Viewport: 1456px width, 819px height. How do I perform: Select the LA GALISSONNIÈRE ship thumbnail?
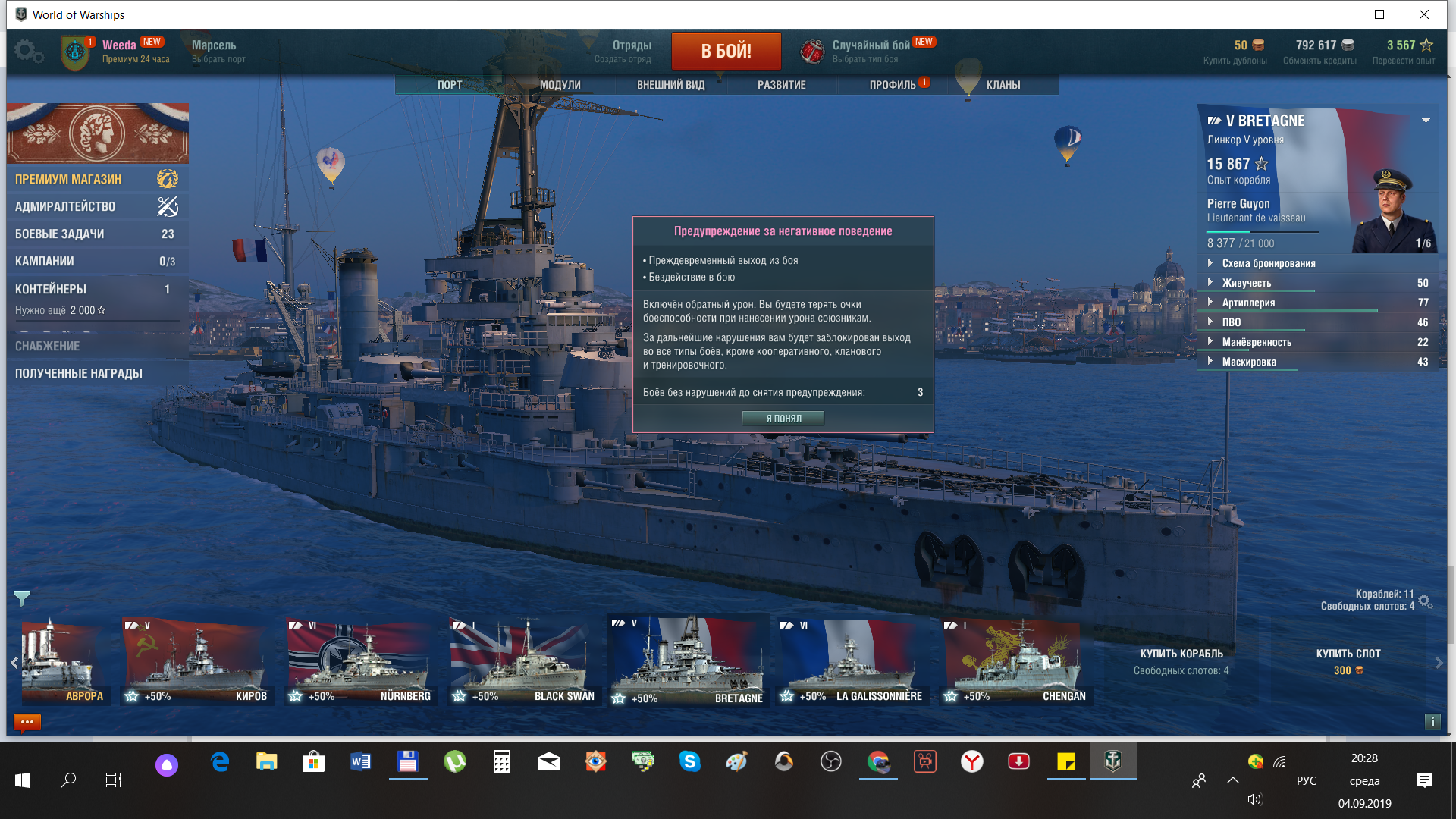tap(852, 661)
